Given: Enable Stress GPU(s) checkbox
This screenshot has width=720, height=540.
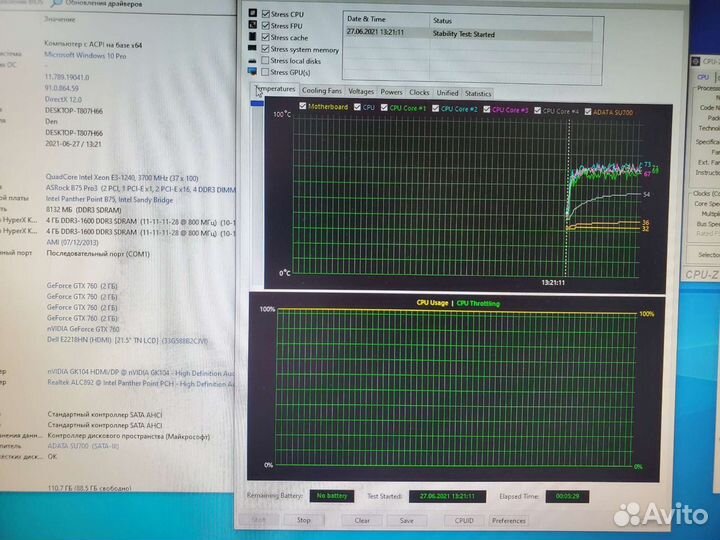Looking at the screenshot, I should coord(265,72).
